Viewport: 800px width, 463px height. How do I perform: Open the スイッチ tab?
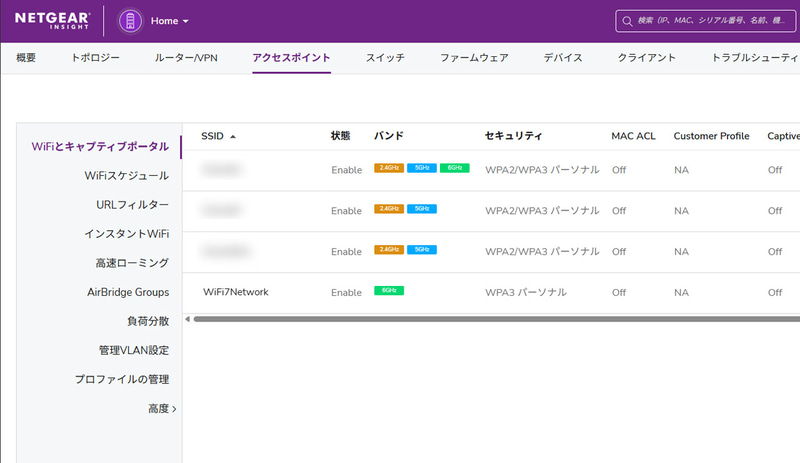coord(385,58)
